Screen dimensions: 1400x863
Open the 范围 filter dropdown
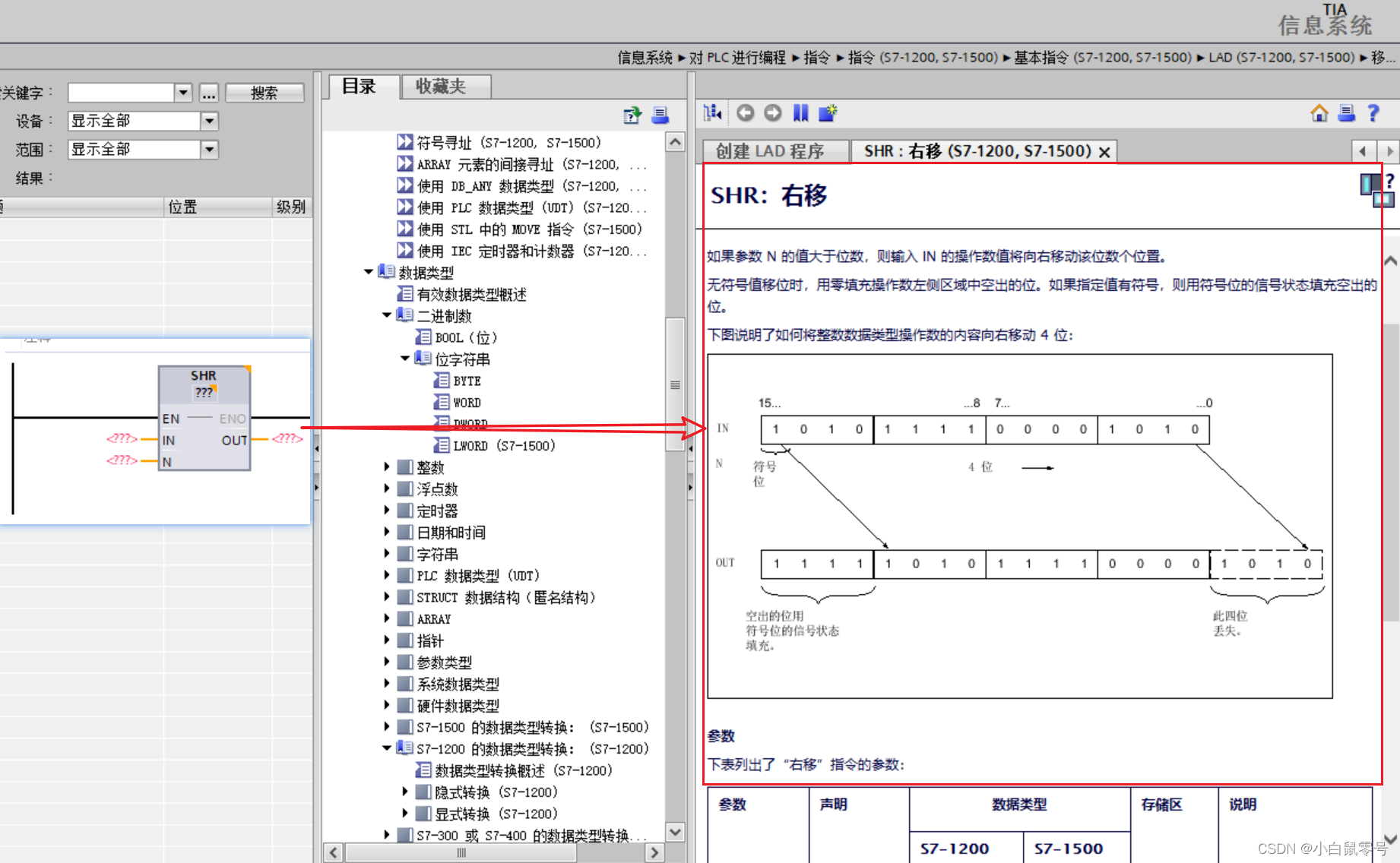(x=210, y=149)
